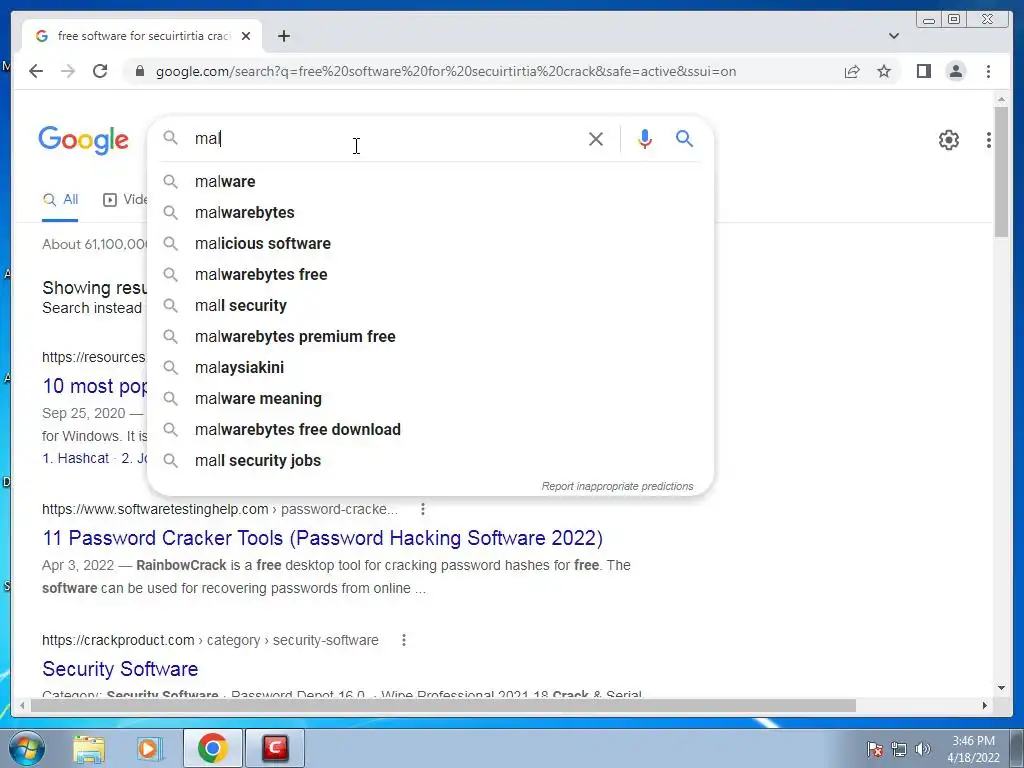Open the Windows Start menu

pyautogui.click(x=27, y=749)
